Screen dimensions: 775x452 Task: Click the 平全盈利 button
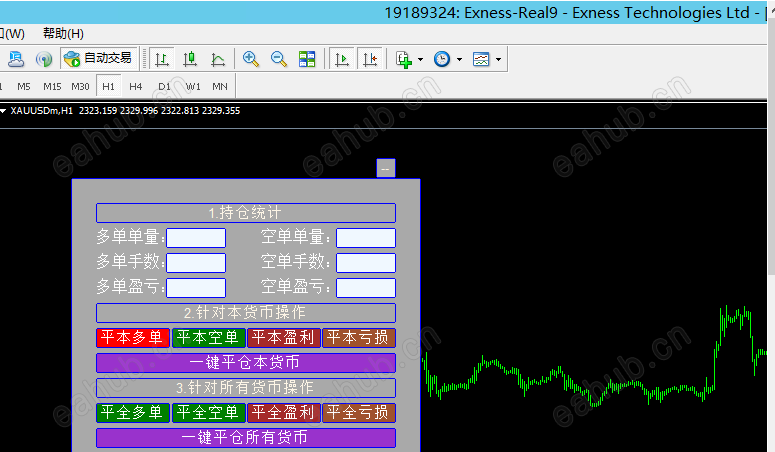[284, 412]
